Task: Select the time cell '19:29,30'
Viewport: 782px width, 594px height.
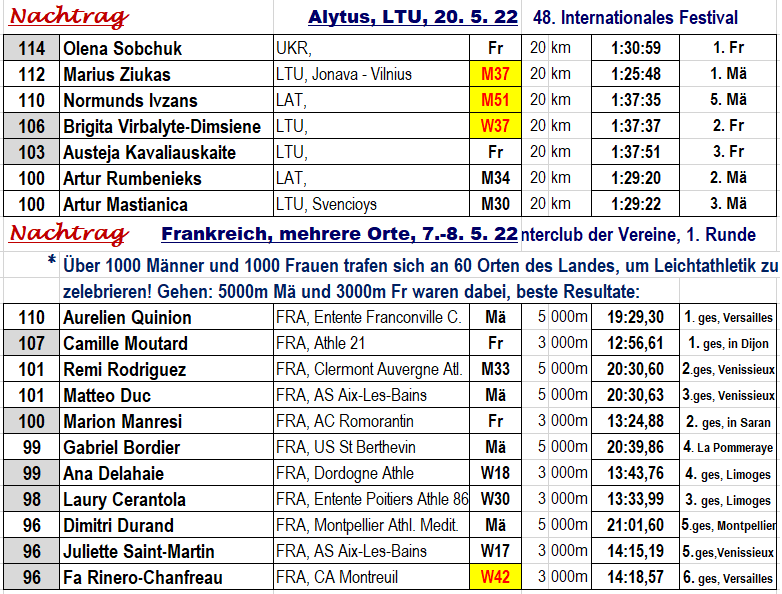Action: click(x=635, y=317)
